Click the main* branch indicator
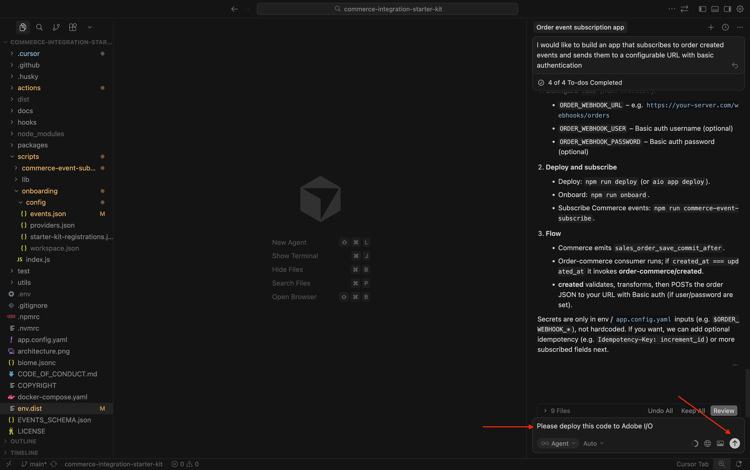The height and width of the screenshot is (470, 750). click(34, 464)
